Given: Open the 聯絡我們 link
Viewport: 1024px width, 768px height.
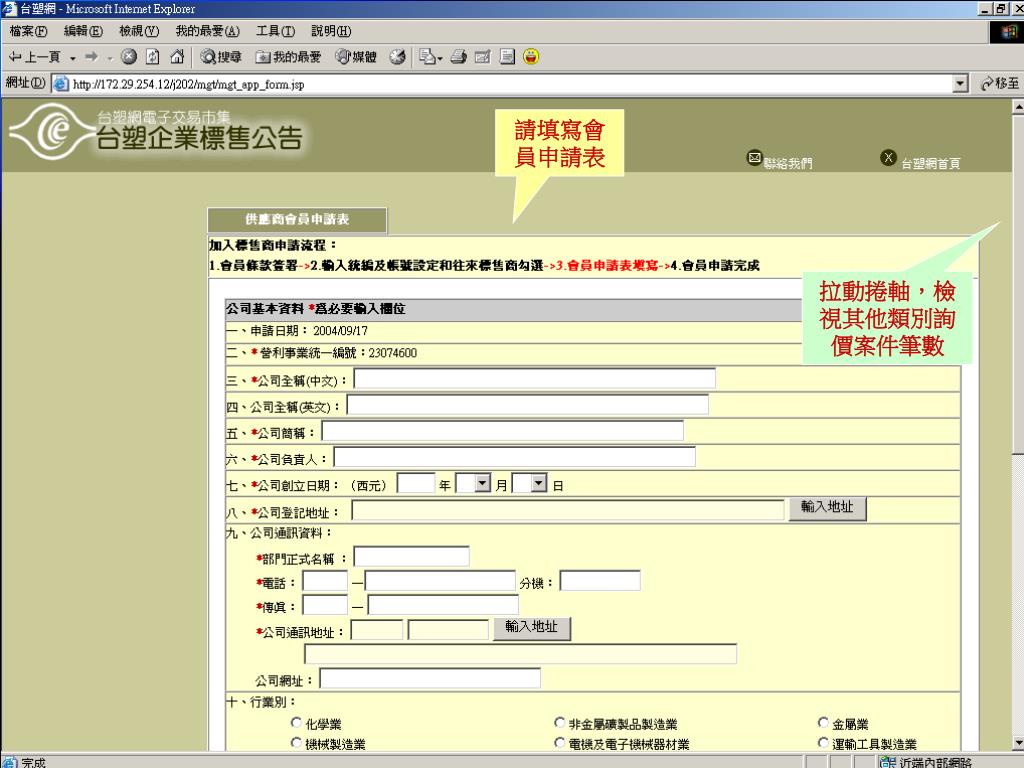Looking at the screenshot, I should click(788, 163).
